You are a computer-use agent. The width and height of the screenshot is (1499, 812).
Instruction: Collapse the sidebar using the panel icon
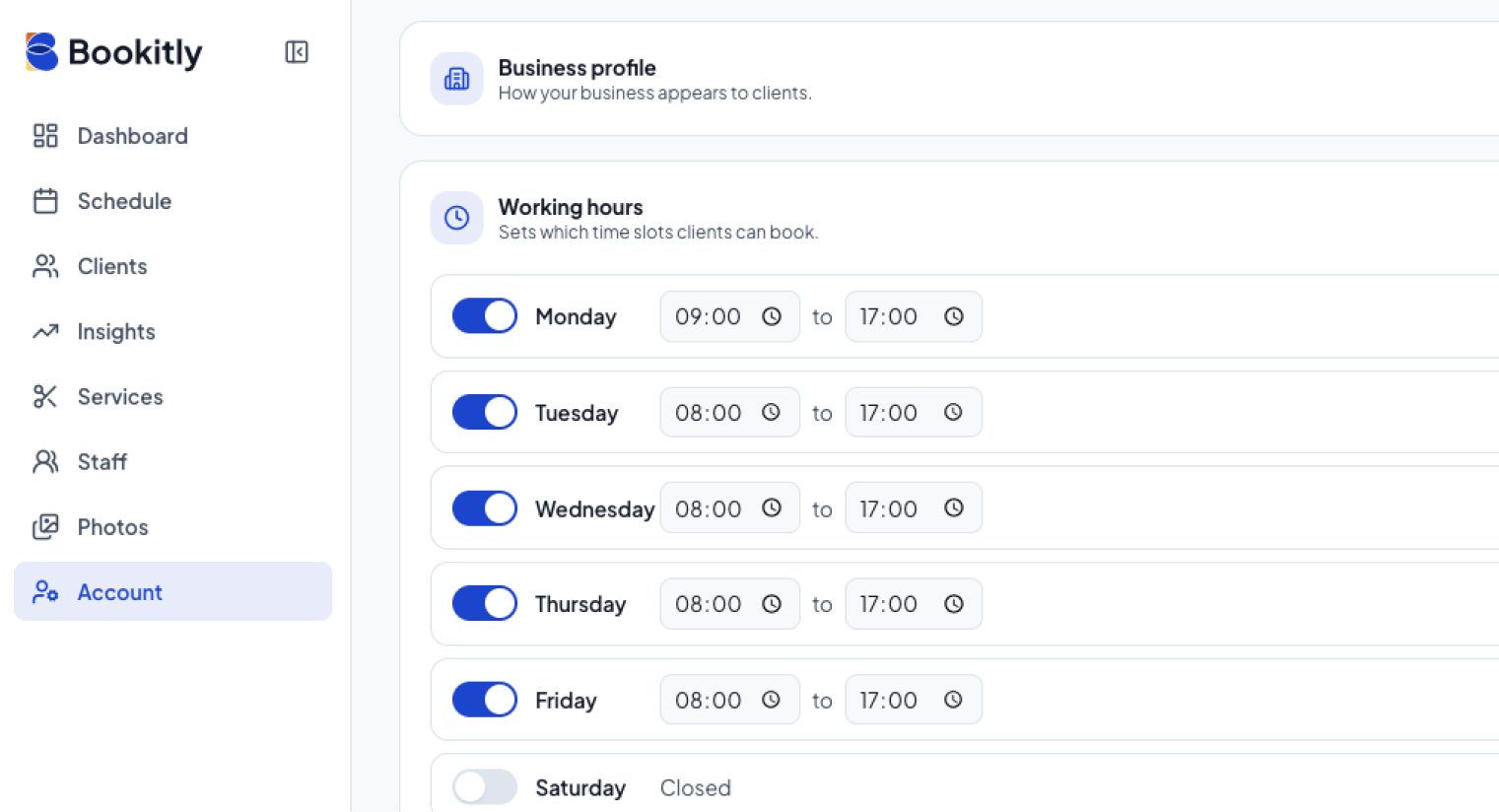pyautogui.click(x=296, y=52)
